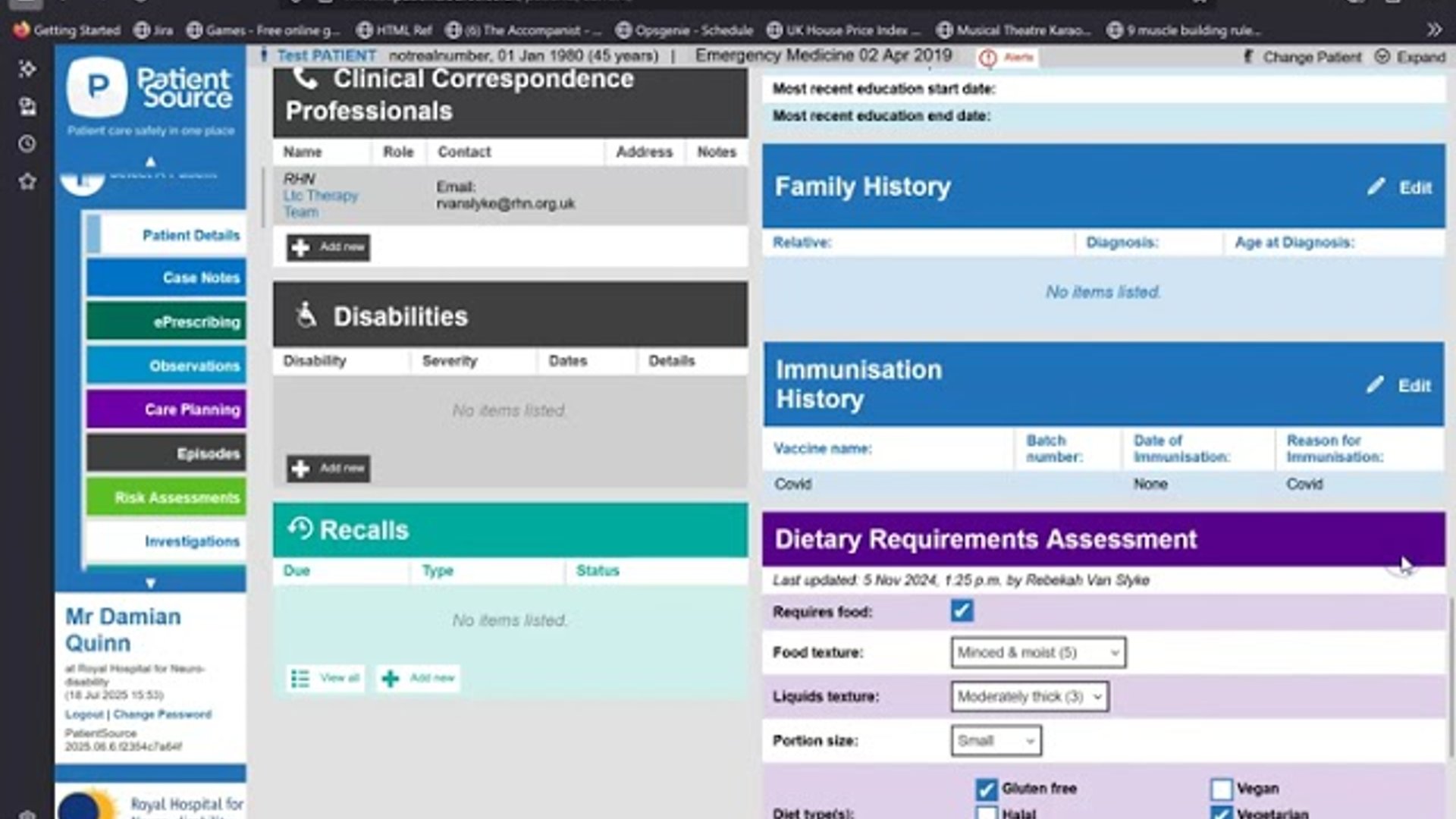
Task: Click the pencil Edit icon for Family History
Action: pyautogui.click(x=1376, y=187)
